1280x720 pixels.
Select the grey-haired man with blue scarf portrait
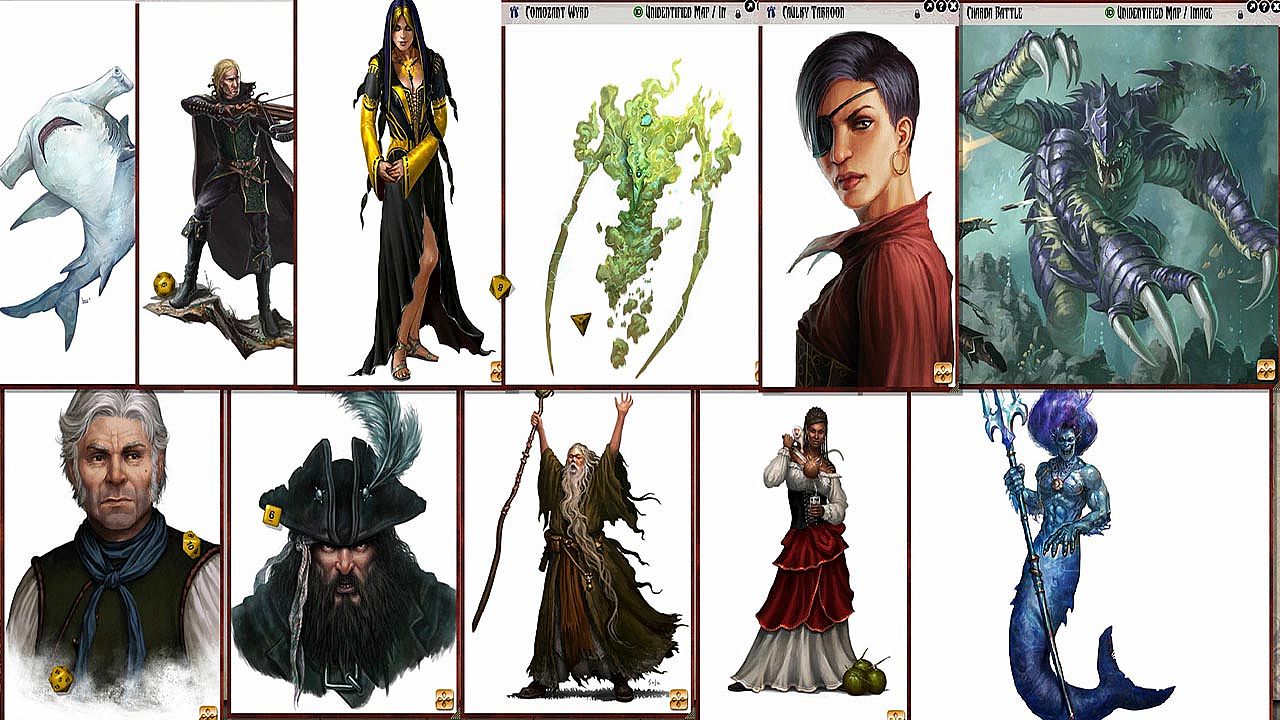pos(112,555)
